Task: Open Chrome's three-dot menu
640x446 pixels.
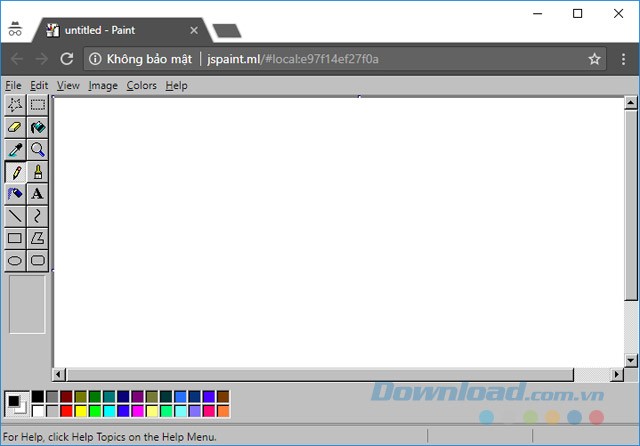Action: 623,59
